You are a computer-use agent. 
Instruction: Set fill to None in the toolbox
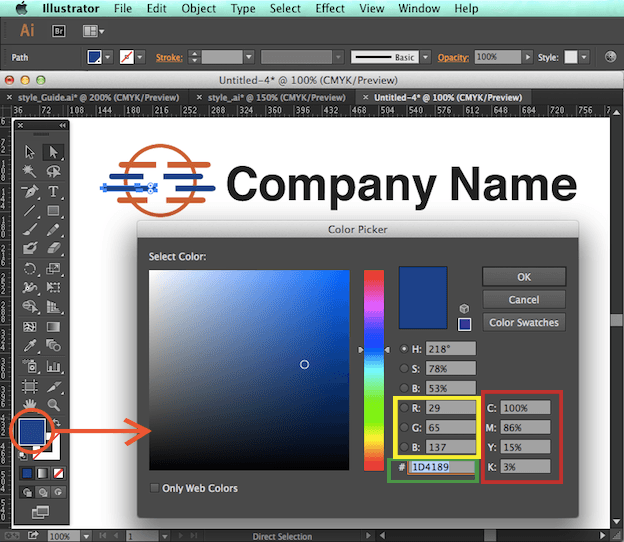[x=58, y=473]
